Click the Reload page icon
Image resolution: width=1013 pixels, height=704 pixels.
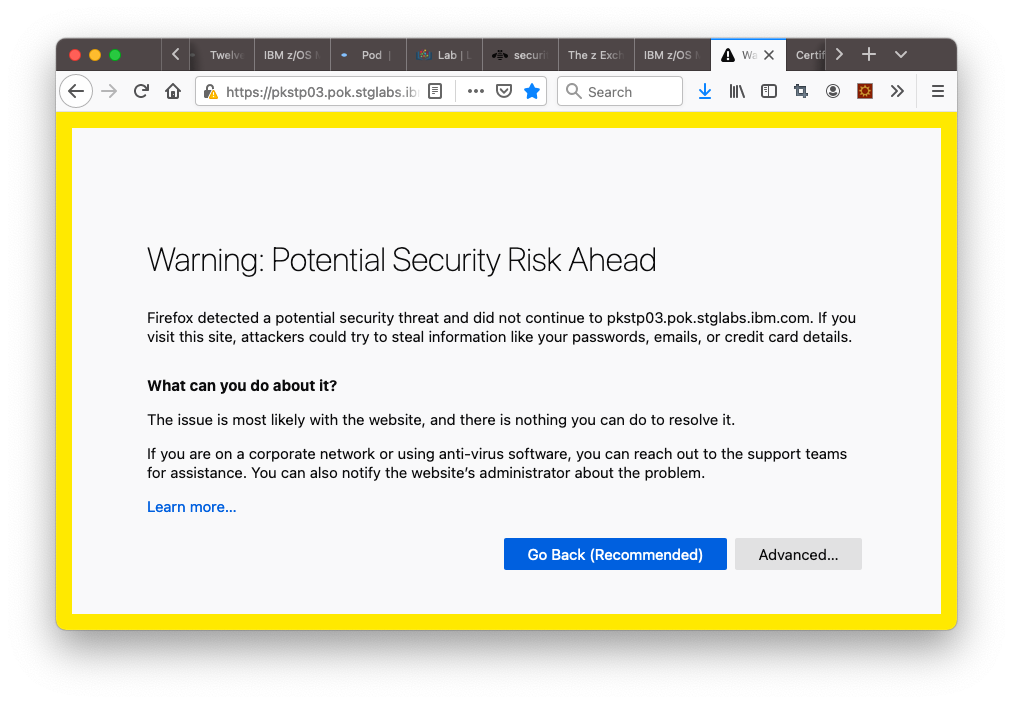click(x=141, y=91)
